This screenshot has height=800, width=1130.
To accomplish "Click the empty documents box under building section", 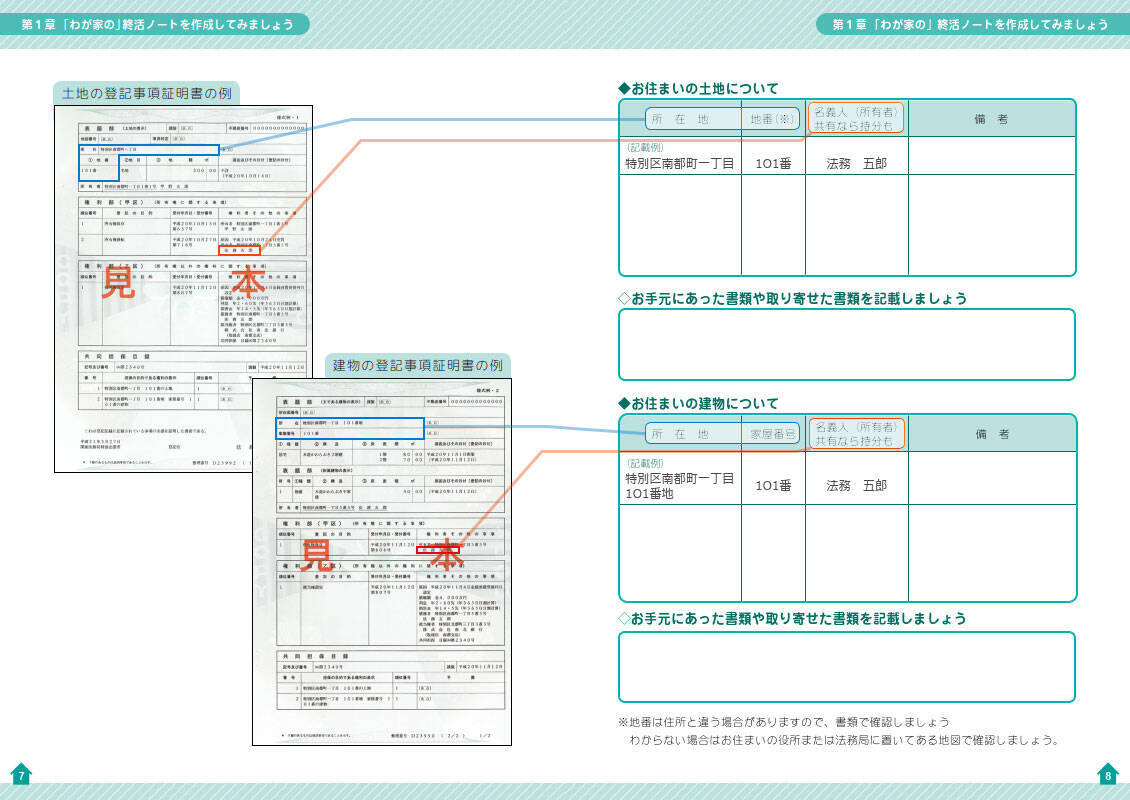I will (x=847, y=667).
